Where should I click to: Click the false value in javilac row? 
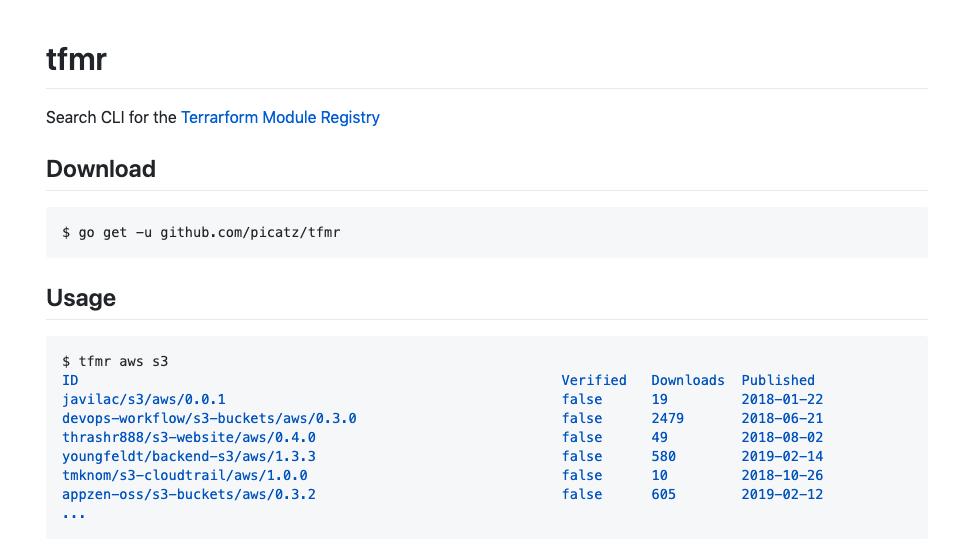[x=581, y=400]
